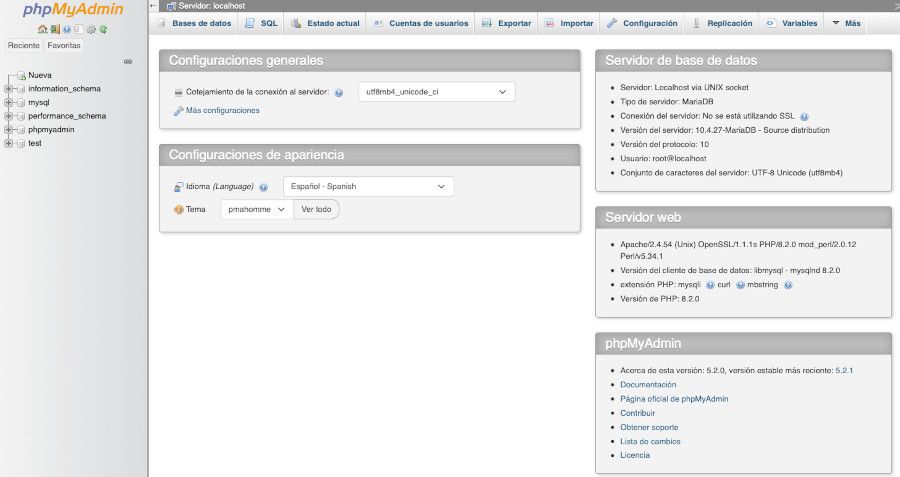Click the green door log-out icon

pyautogui.click(x=55, y=29)
